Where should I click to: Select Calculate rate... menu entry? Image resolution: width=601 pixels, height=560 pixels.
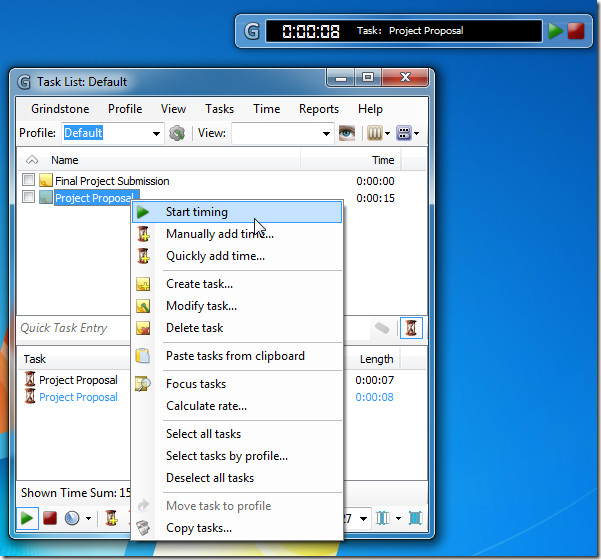[x=237, y=406]
